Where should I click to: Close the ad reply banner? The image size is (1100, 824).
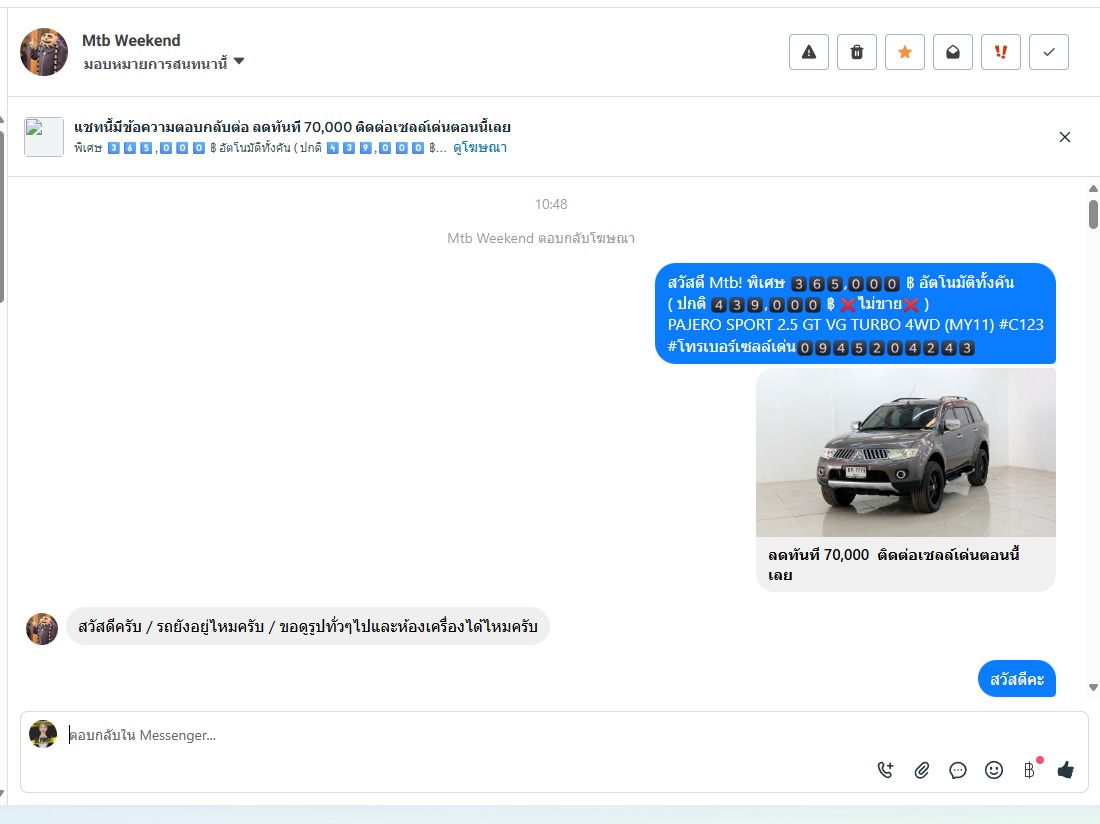pyautogui.click(x=1065, y=137)
